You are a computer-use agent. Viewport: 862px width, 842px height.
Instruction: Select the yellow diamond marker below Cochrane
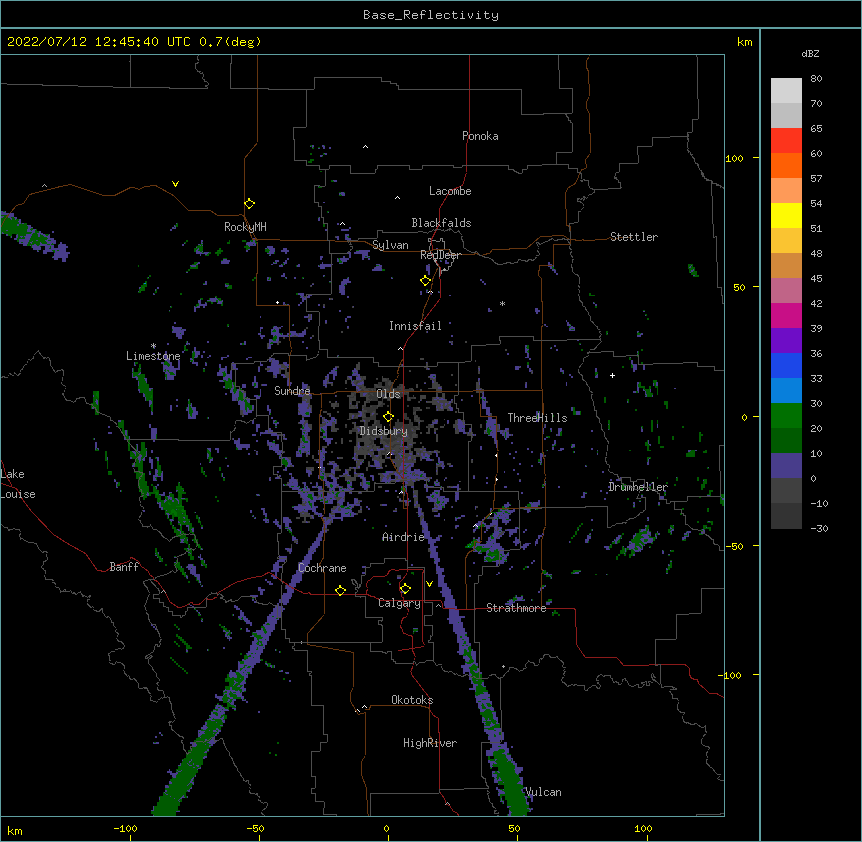click(340, 590)
